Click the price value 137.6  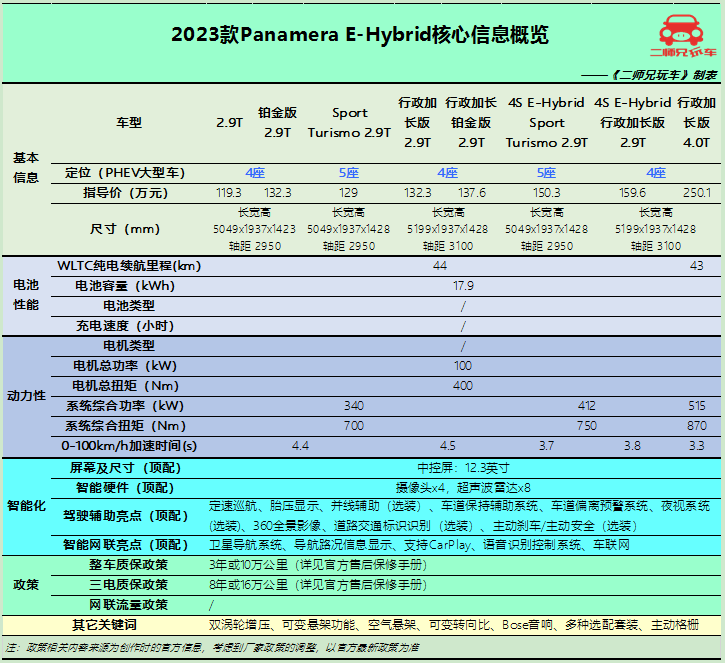tap(472, 193)
